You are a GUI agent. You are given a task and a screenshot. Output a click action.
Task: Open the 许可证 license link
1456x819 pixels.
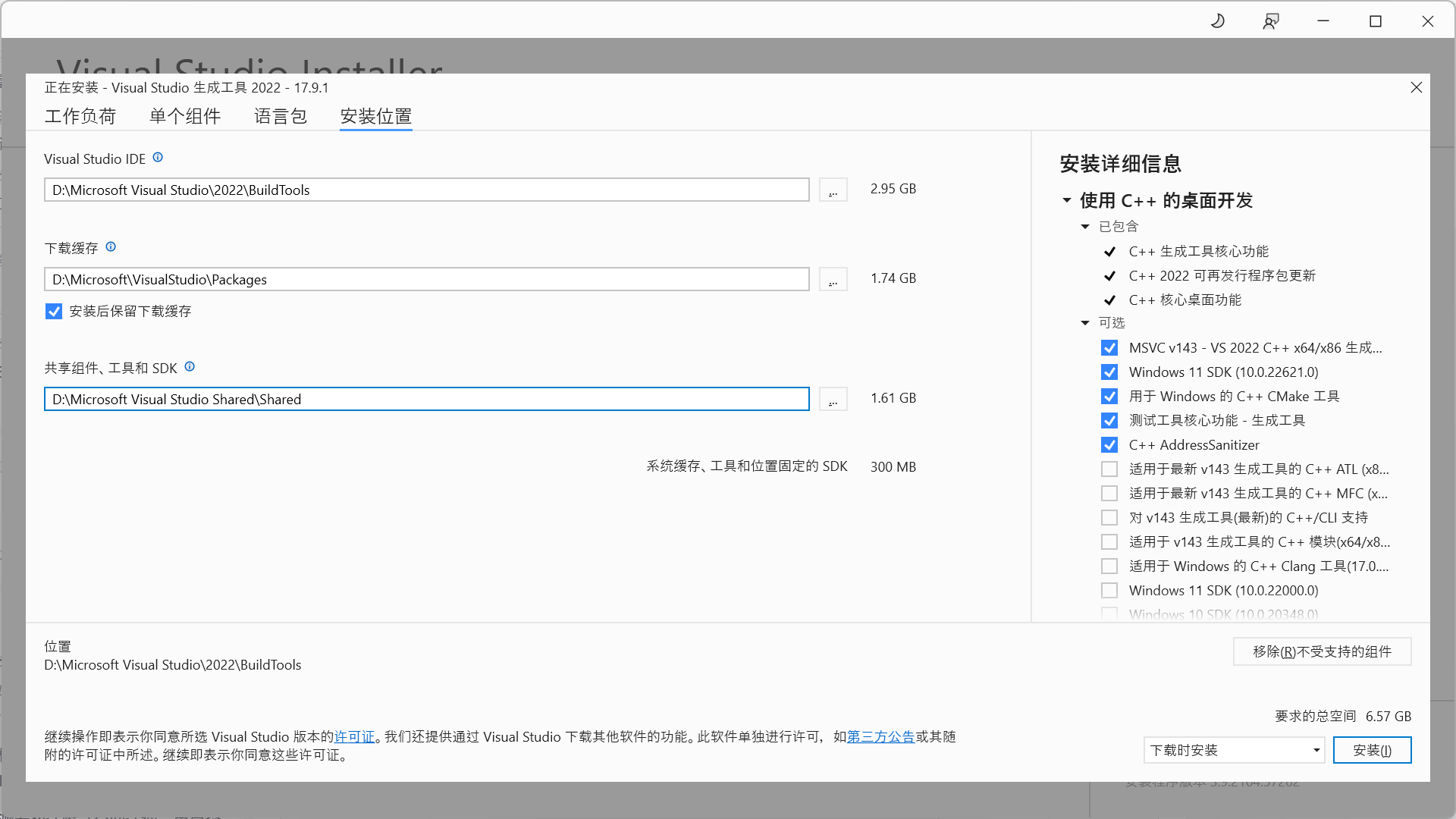tap(354, 737)
